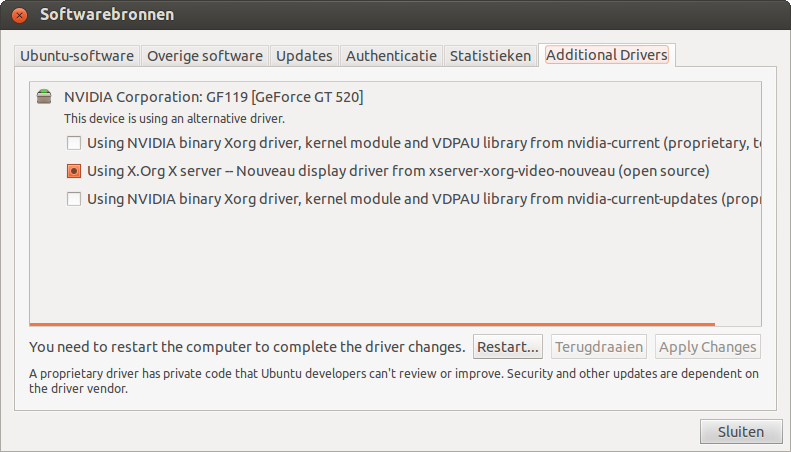The image size is (791, 452).
Task: Select the Additional Drivers tab
Action: click(x=606, y=55)
